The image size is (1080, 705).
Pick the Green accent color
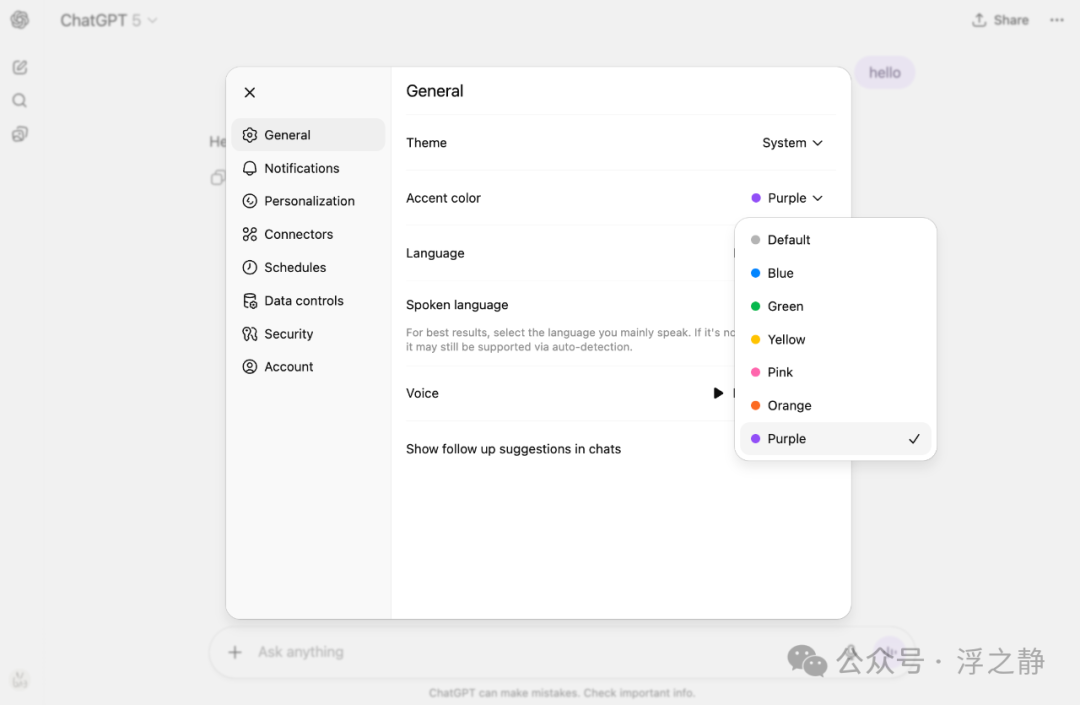[x=835, y=306]
